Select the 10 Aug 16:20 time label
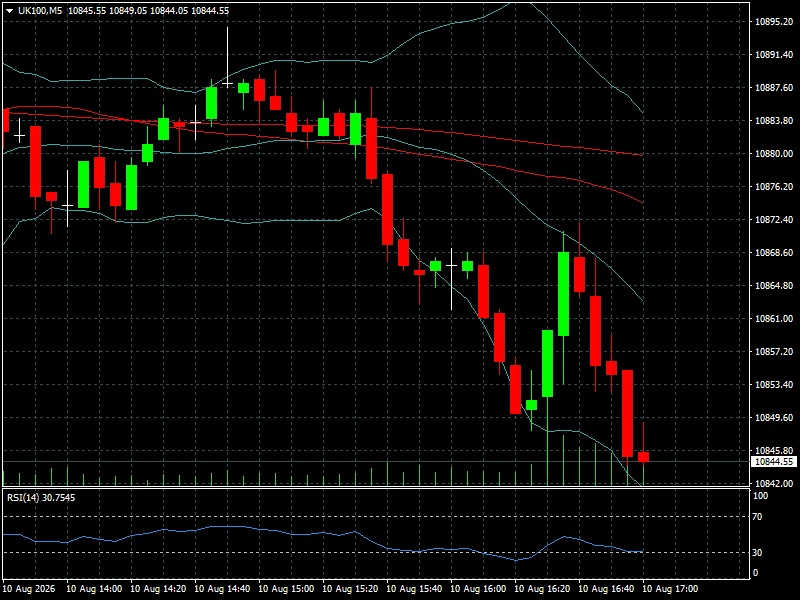 (542, 589)
